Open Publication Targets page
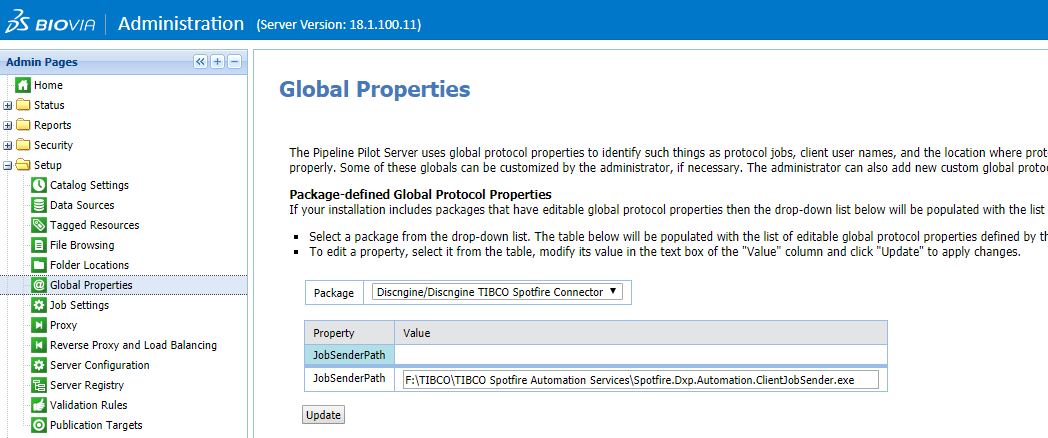1048x438 pixels. tap(96, 425)
